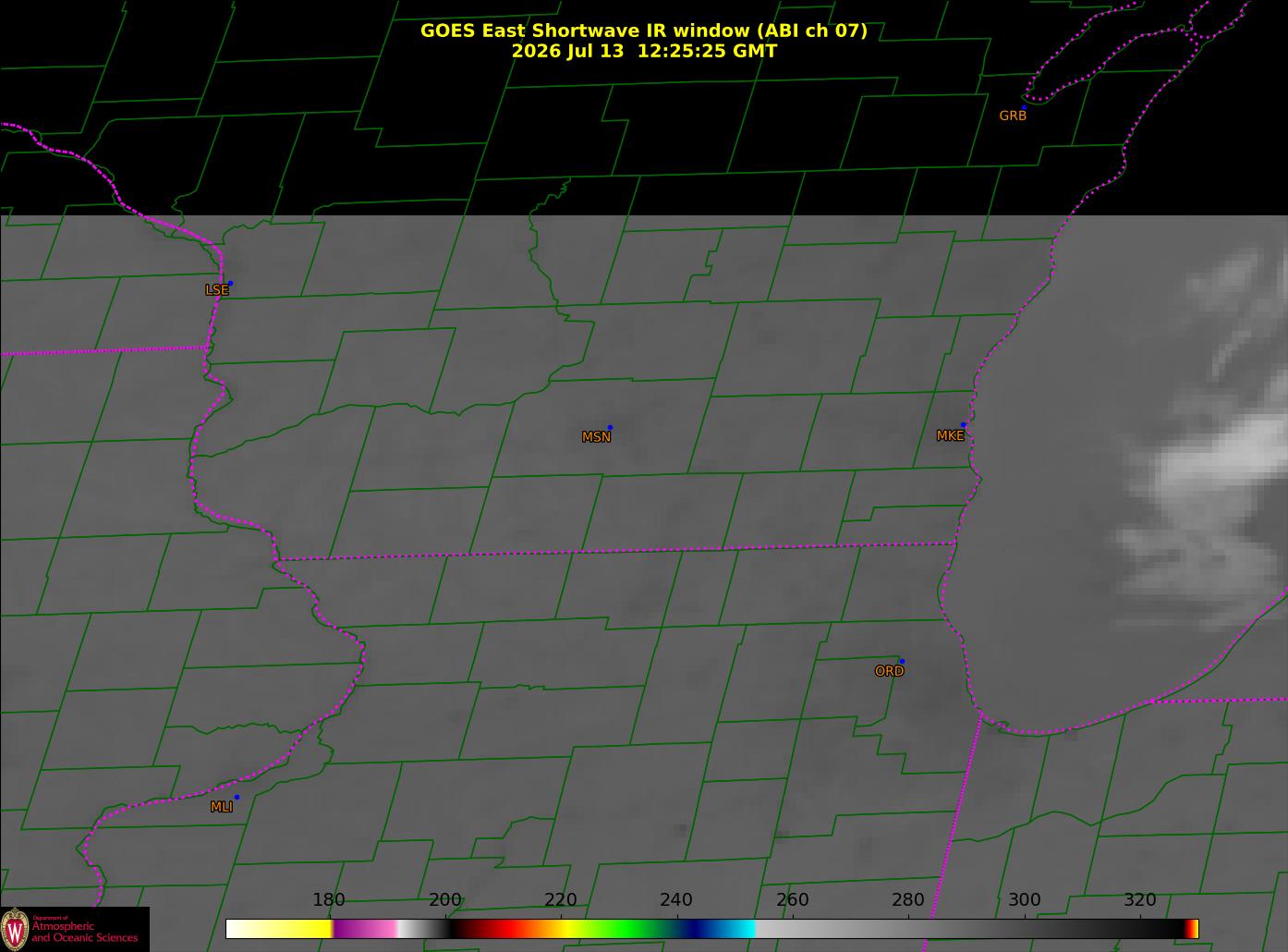1288x952 pixels.
Task: Click the Atmospheric and Oceanic Sciences text
Action: pyautogui.click(x=84, y=932)
